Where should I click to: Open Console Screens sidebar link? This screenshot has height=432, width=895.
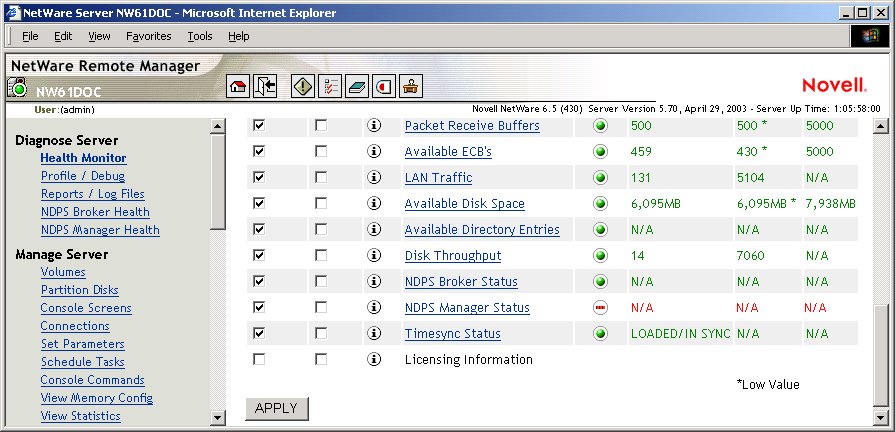click(x=86, y=308)
